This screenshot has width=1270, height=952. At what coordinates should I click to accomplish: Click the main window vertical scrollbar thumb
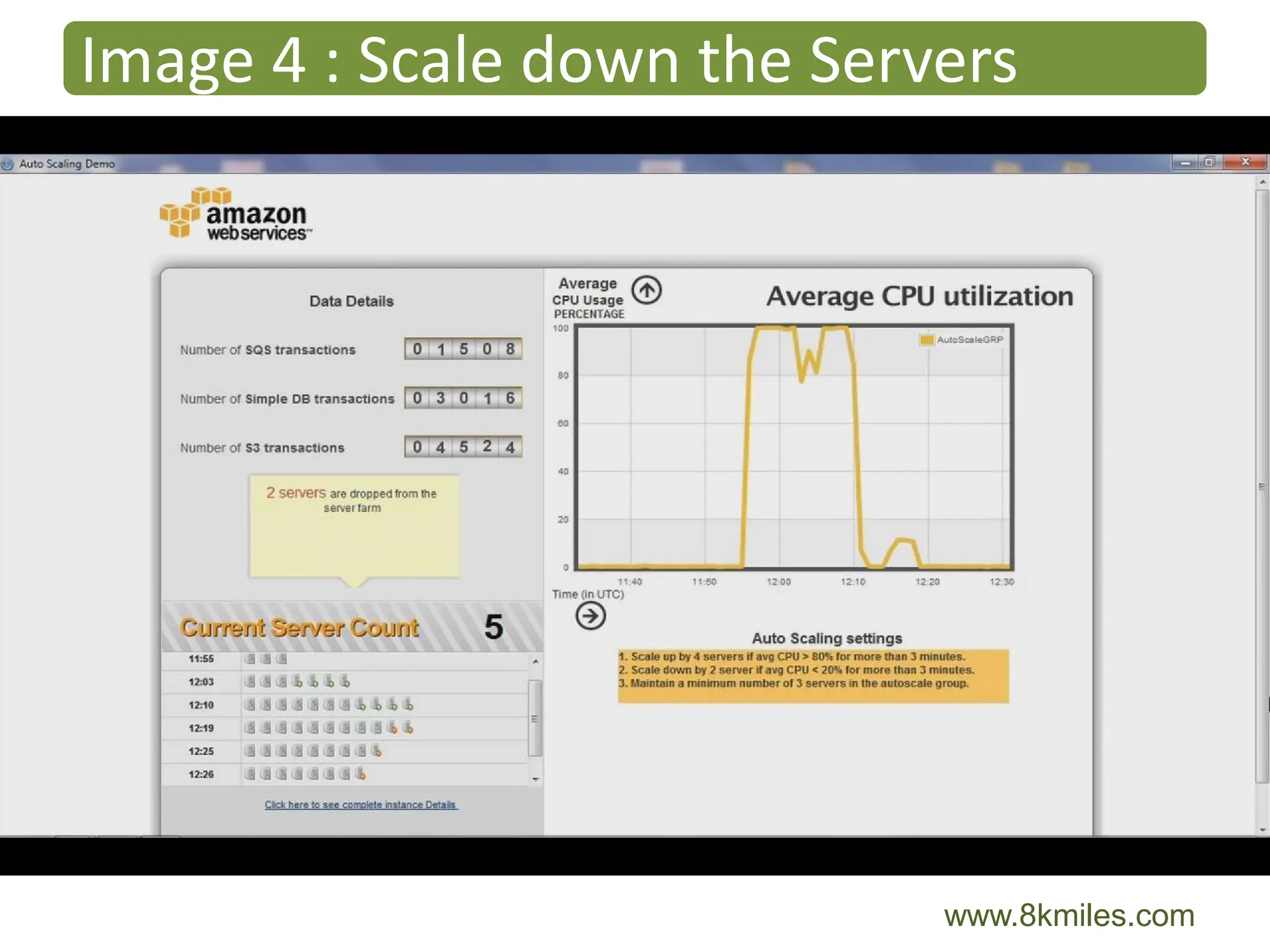pyautogui.click(x=1262, y=487)
